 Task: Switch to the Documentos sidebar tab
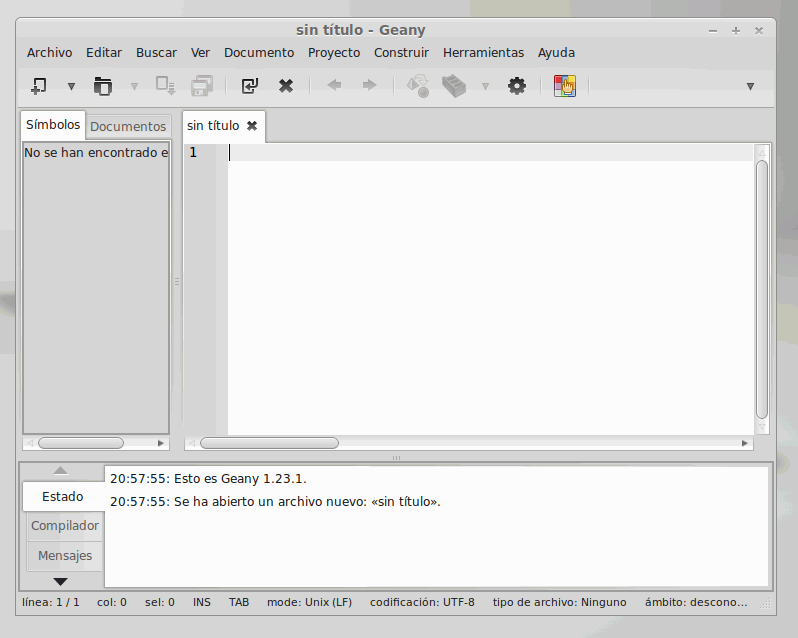tap(128, 127)
